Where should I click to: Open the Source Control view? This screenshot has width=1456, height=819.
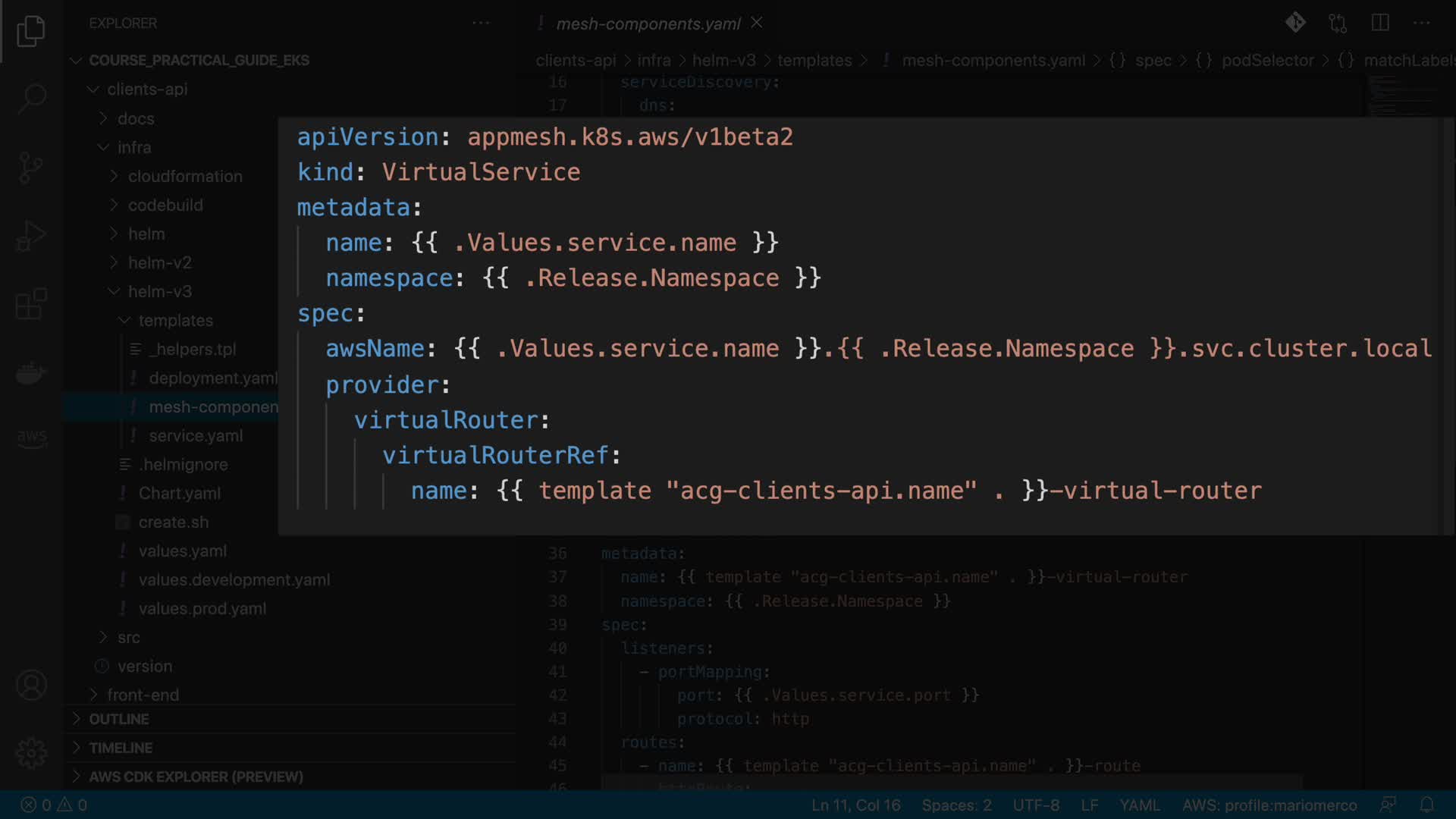point(31,168)
